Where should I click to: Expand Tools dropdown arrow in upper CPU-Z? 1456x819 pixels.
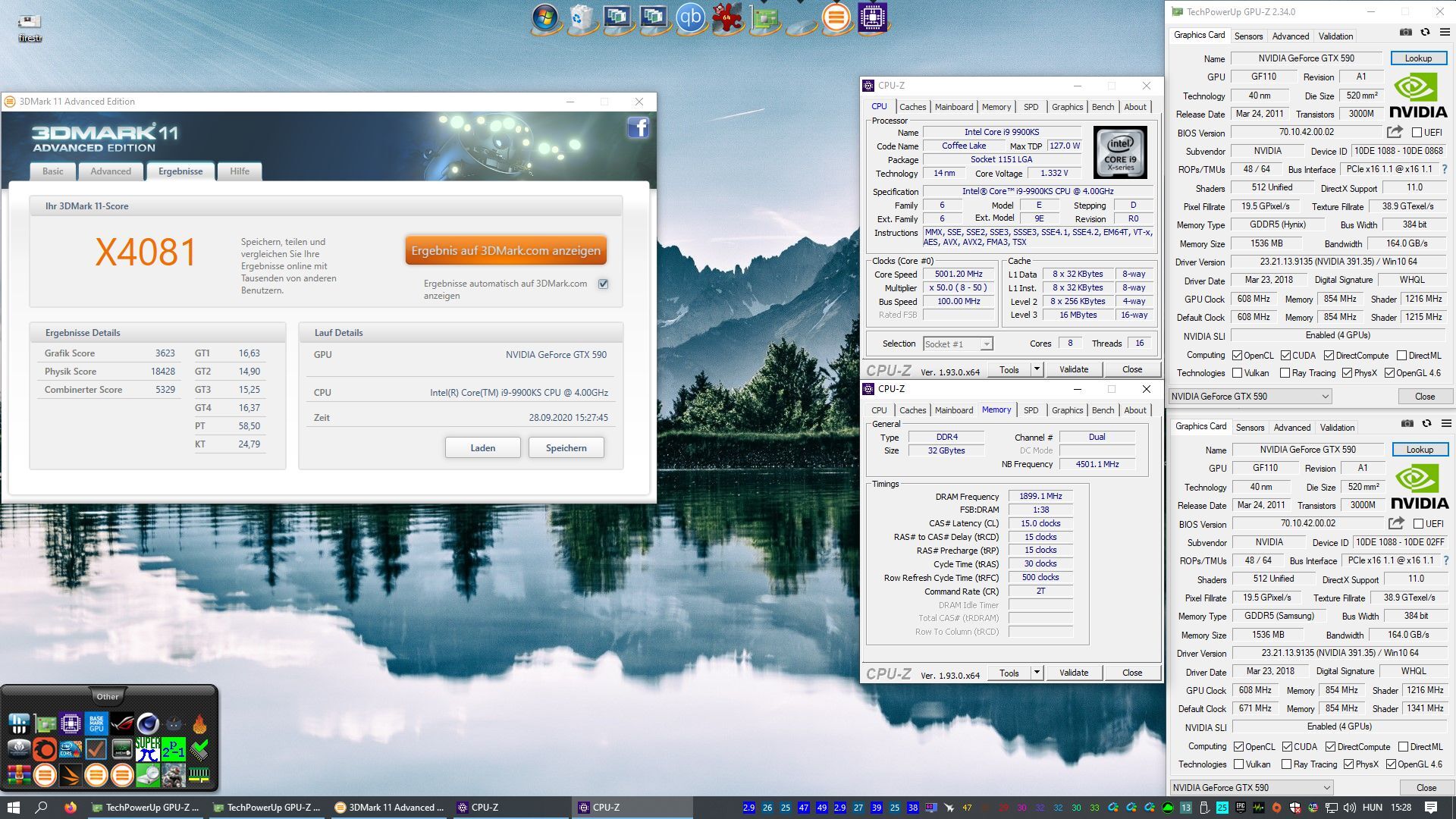click(x=1037, y=369)
